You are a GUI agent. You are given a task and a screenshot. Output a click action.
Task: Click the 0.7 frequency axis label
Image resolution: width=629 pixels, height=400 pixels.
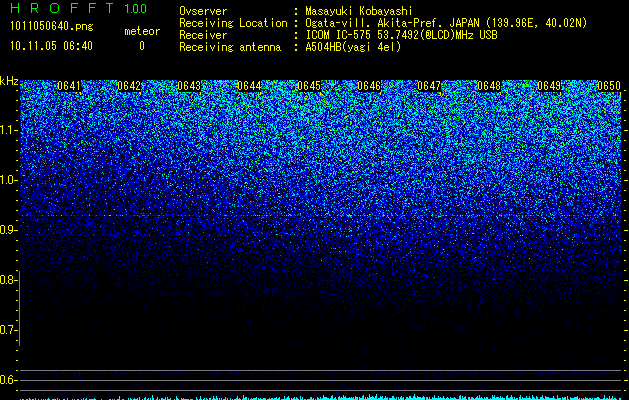(x=8, y=330)
